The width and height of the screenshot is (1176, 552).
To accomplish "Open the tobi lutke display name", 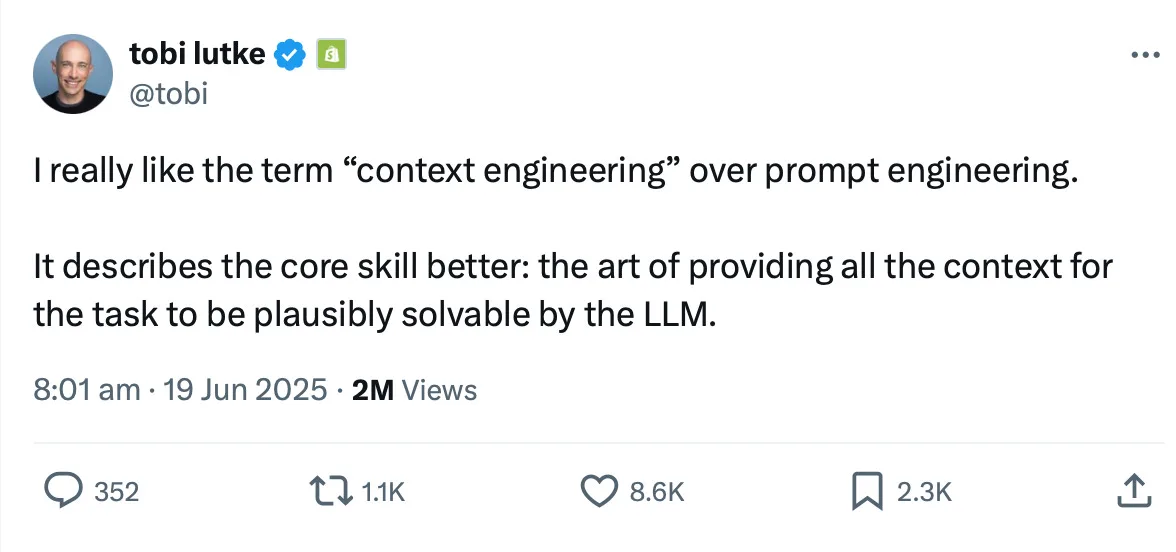I will (197, 54).
